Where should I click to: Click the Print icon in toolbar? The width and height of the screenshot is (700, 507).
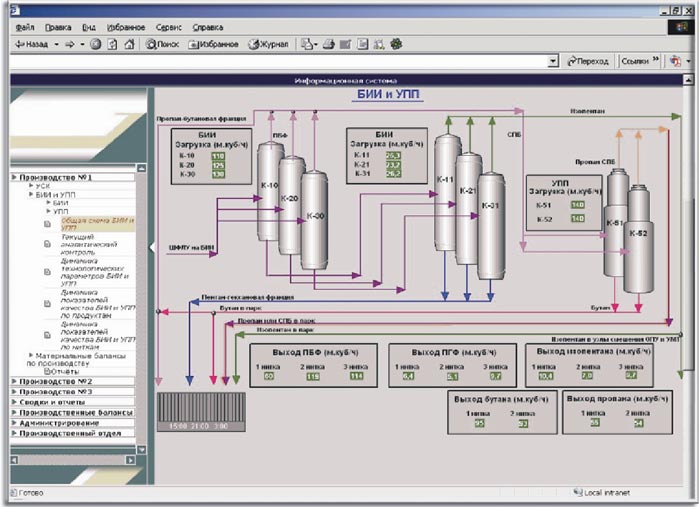(x=329, y=44)
